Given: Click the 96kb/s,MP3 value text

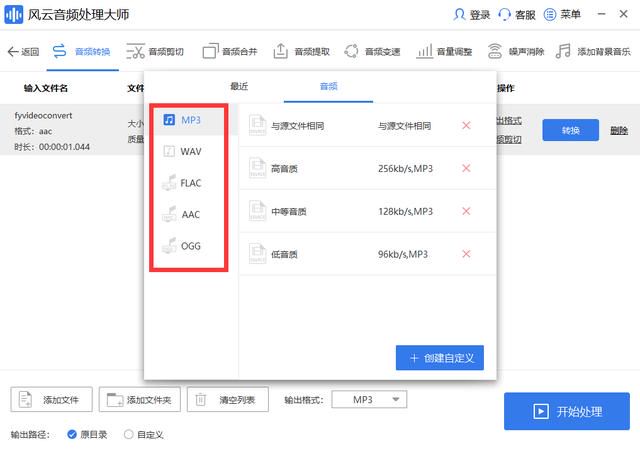Looking at the screenshot, I should coord(403,254).
